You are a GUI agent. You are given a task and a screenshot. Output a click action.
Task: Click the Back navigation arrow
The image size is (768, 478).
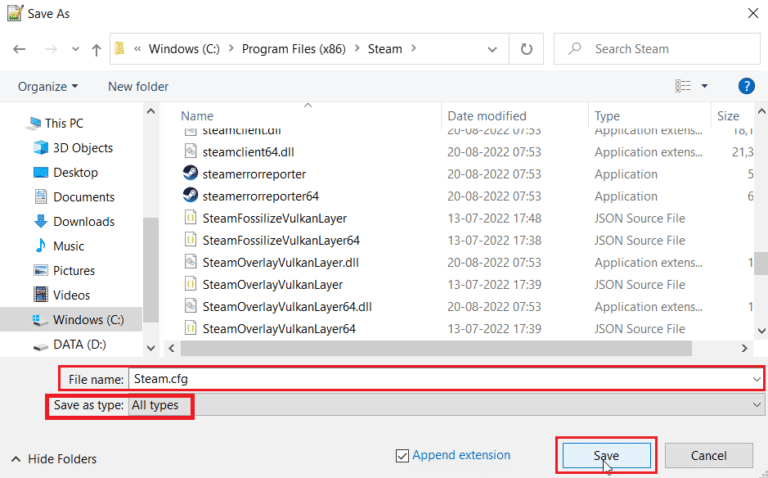[20, 48]
